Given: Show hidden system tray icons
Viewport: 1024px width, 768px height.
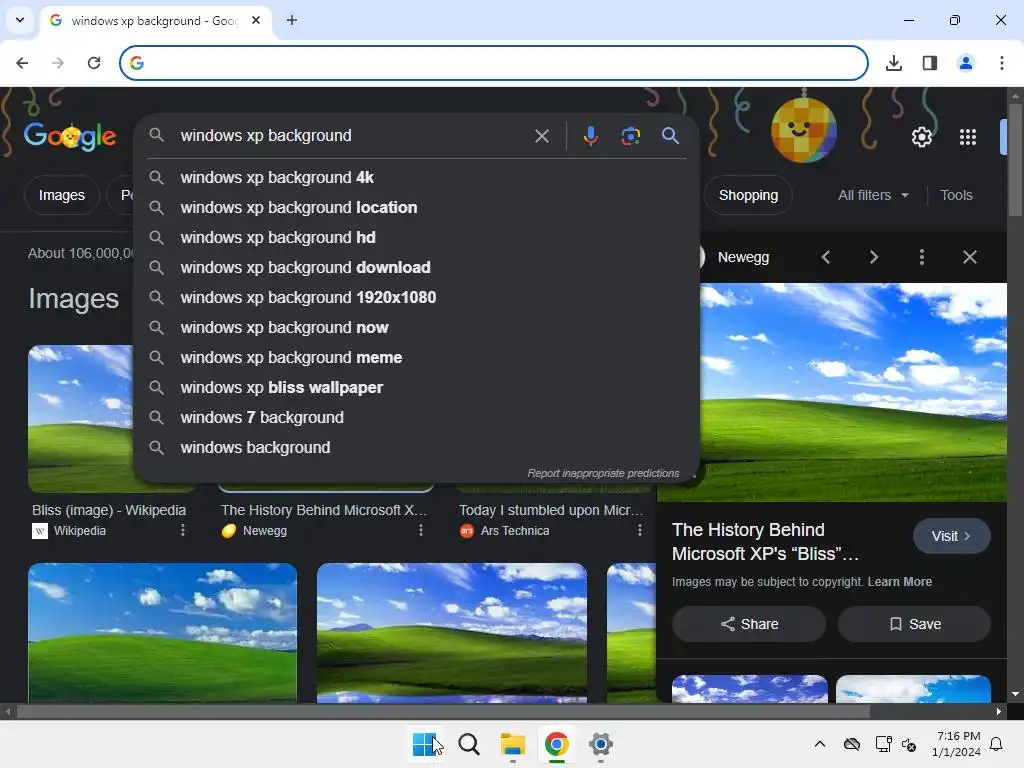Looking at the screenshot, I should pos(820,744).
